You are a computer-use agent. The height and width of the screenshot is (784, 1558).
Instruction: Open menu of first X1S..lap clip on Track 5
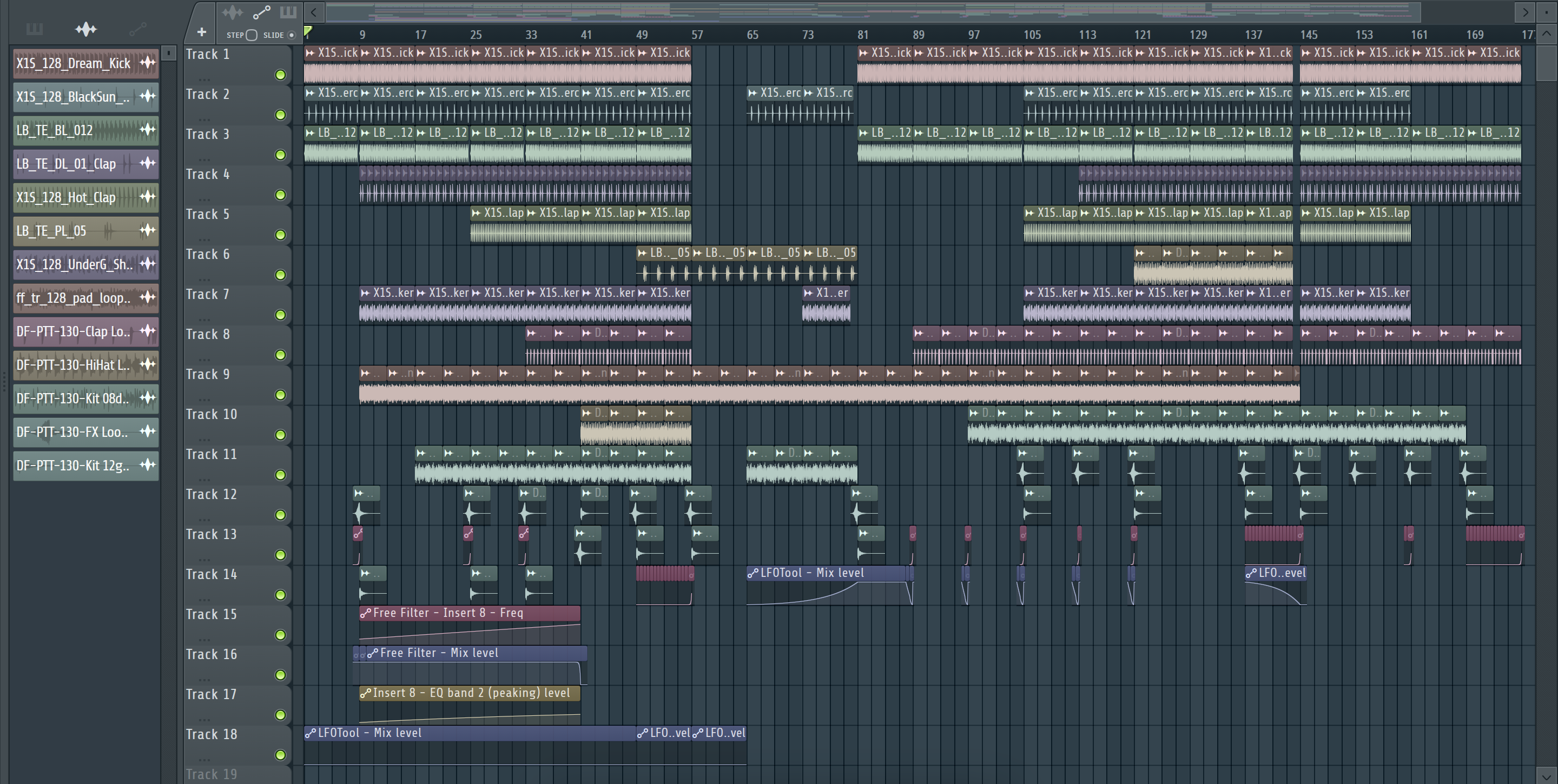tap(476, 213)
